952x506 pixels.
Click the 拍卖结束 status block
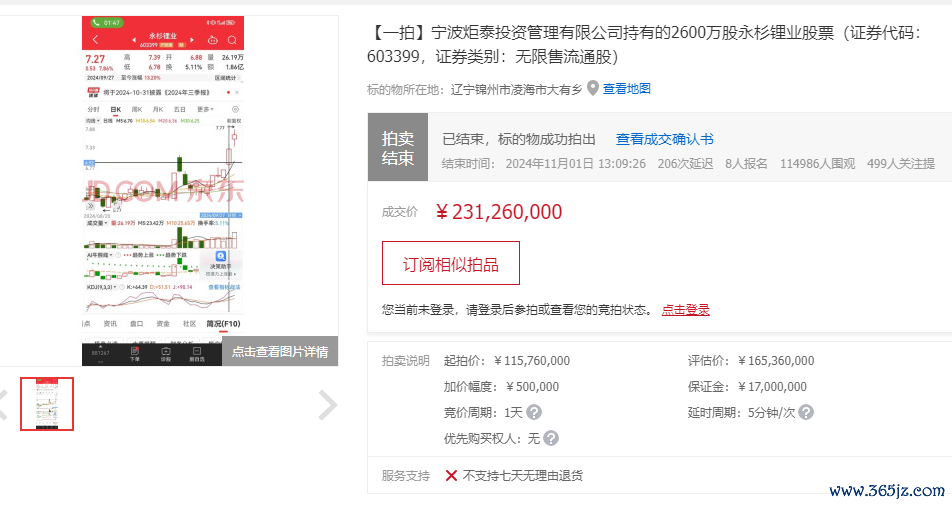(x=398, y=147)
